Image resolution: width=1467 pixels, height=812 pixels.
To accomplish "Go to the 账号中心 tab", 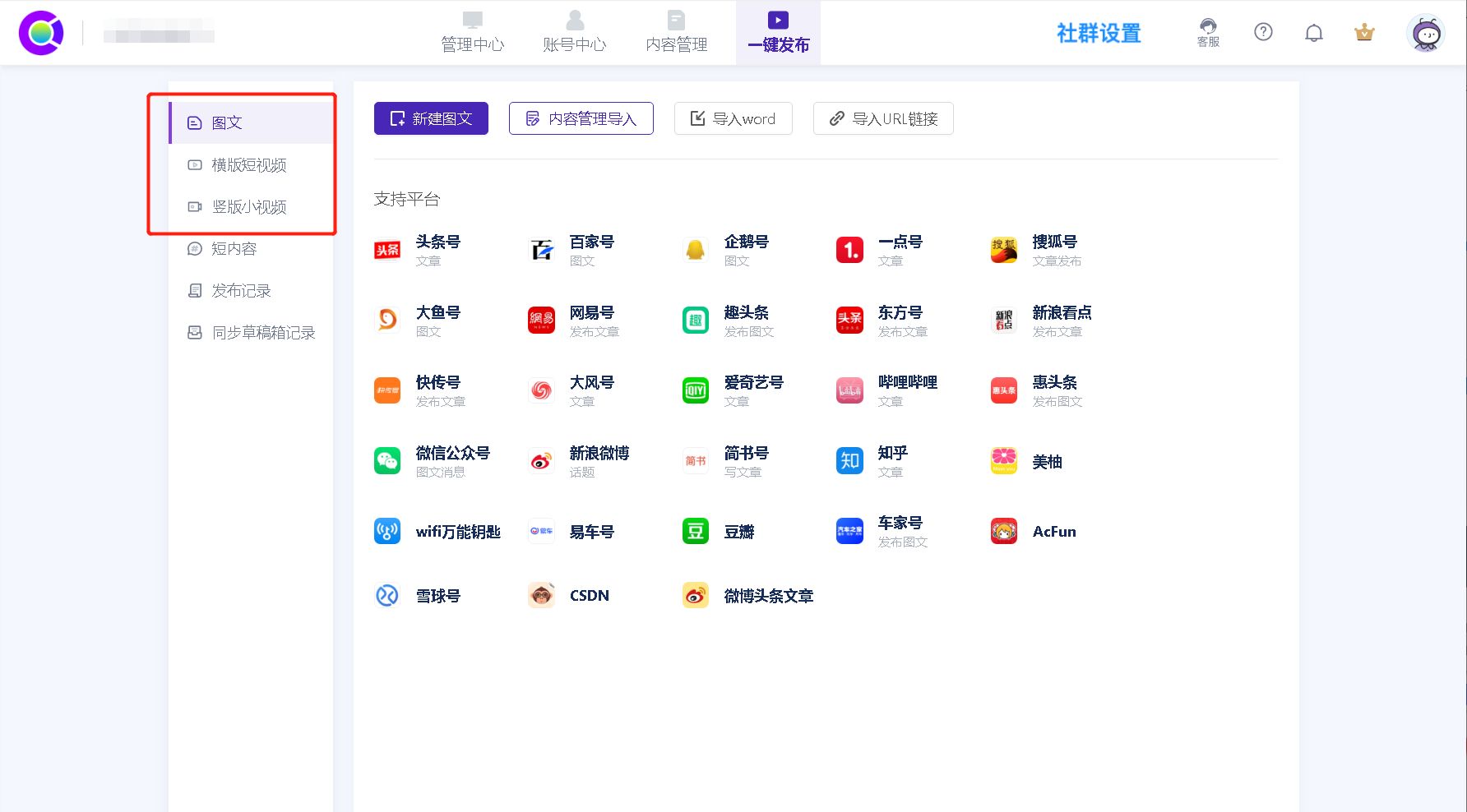I will click(x=574, y=33).
